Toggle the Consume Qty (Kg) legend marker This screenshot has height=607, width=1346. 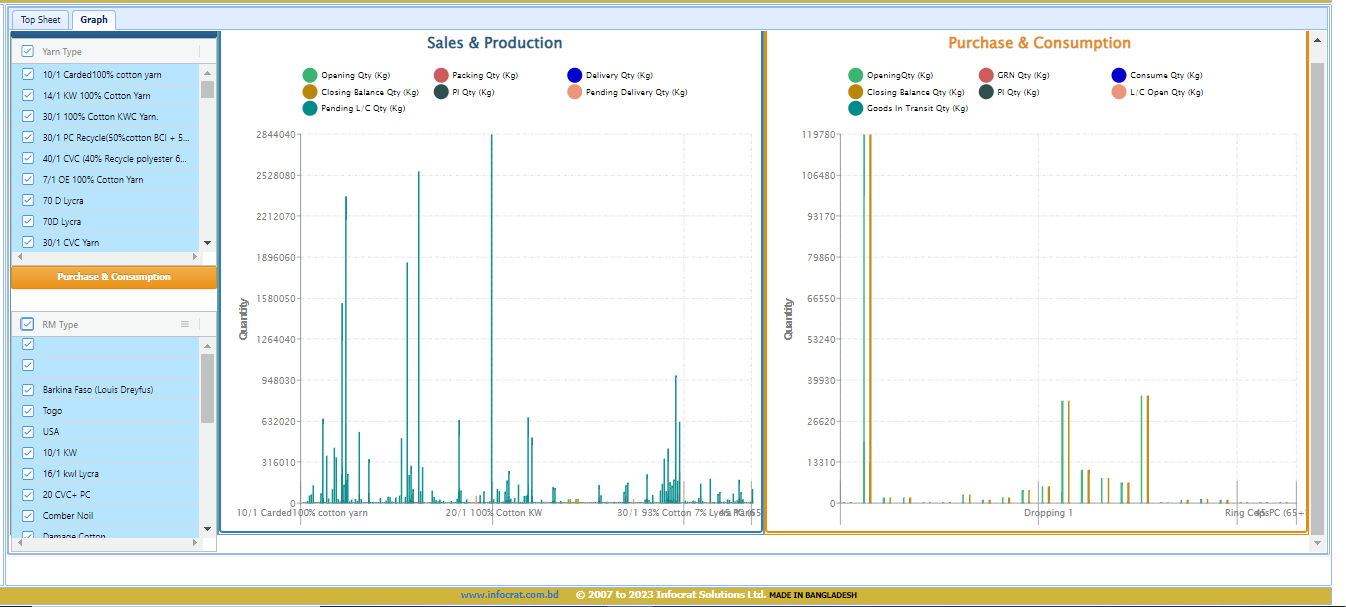(x=1119, y=75)
